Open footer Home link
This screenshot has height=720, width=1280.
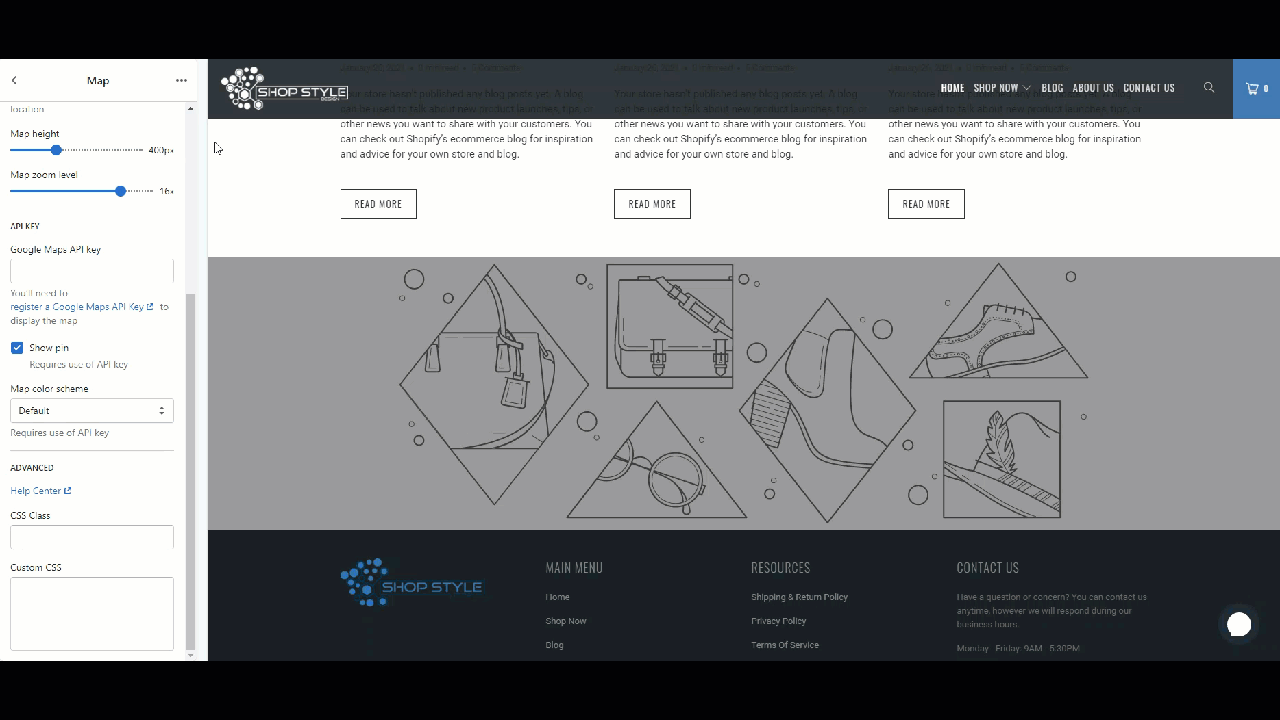tap(557, 597)
